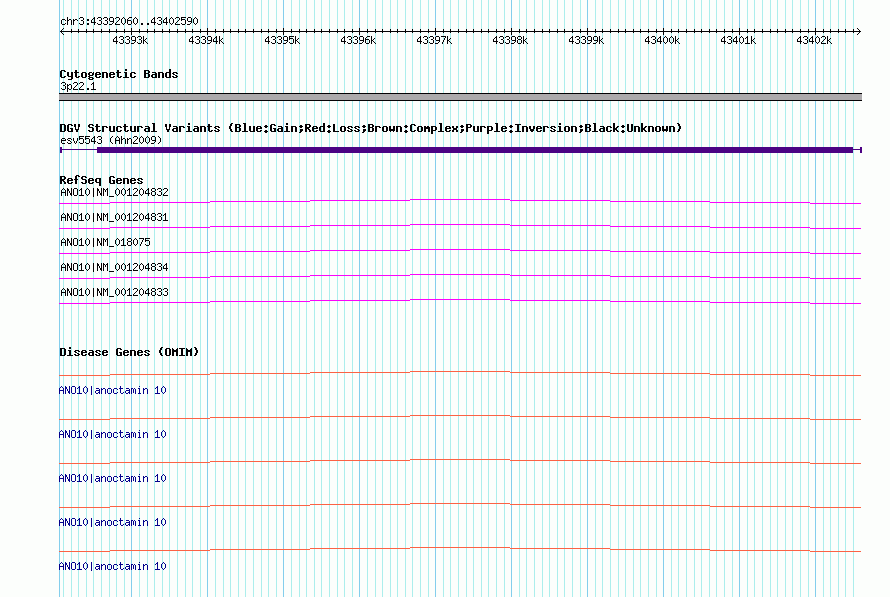
Task: Click the 43394k ruler tick label
Action: tap(206, 40)
